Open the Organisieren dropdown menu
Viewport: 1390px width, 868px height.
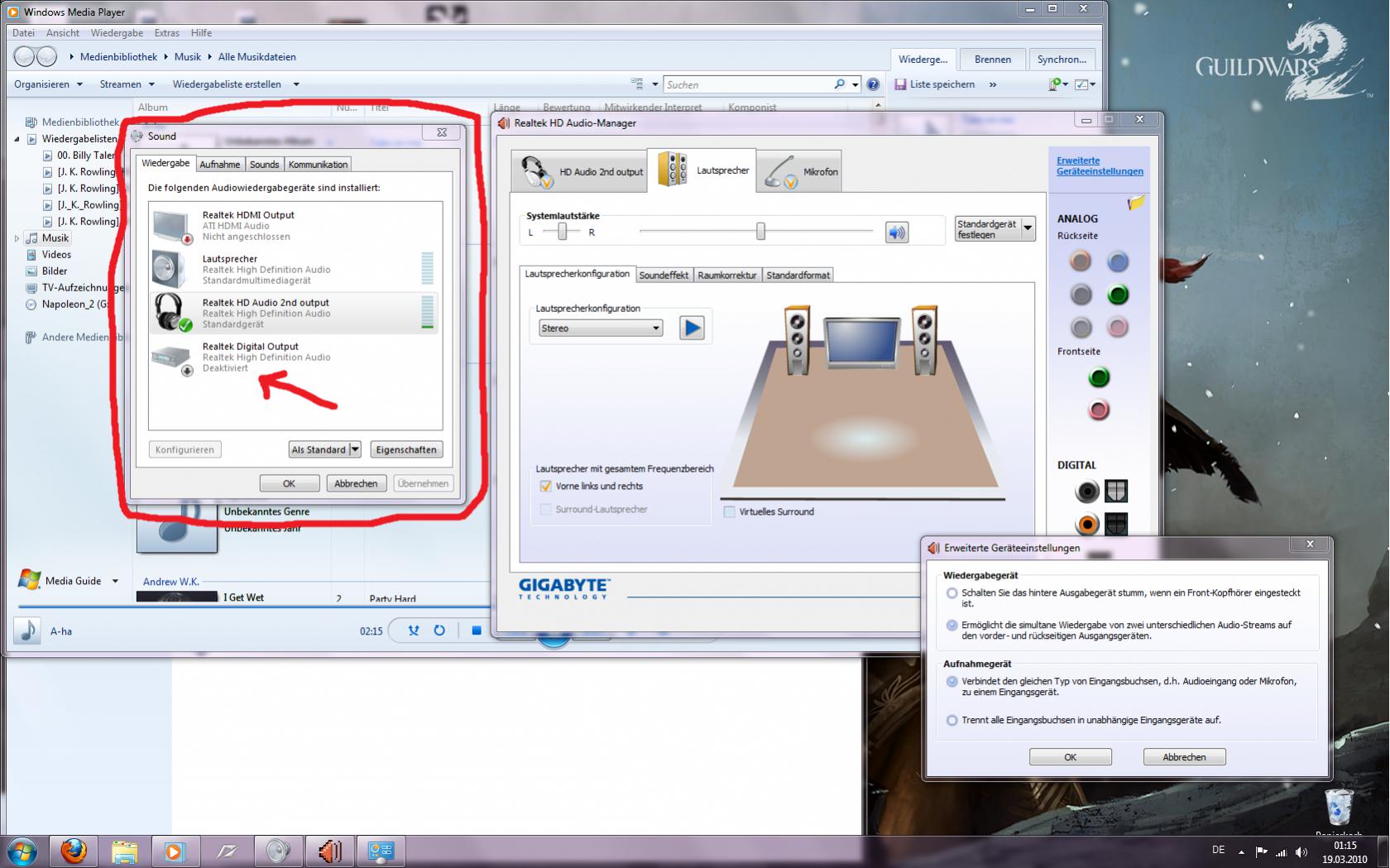pos(48,84)
